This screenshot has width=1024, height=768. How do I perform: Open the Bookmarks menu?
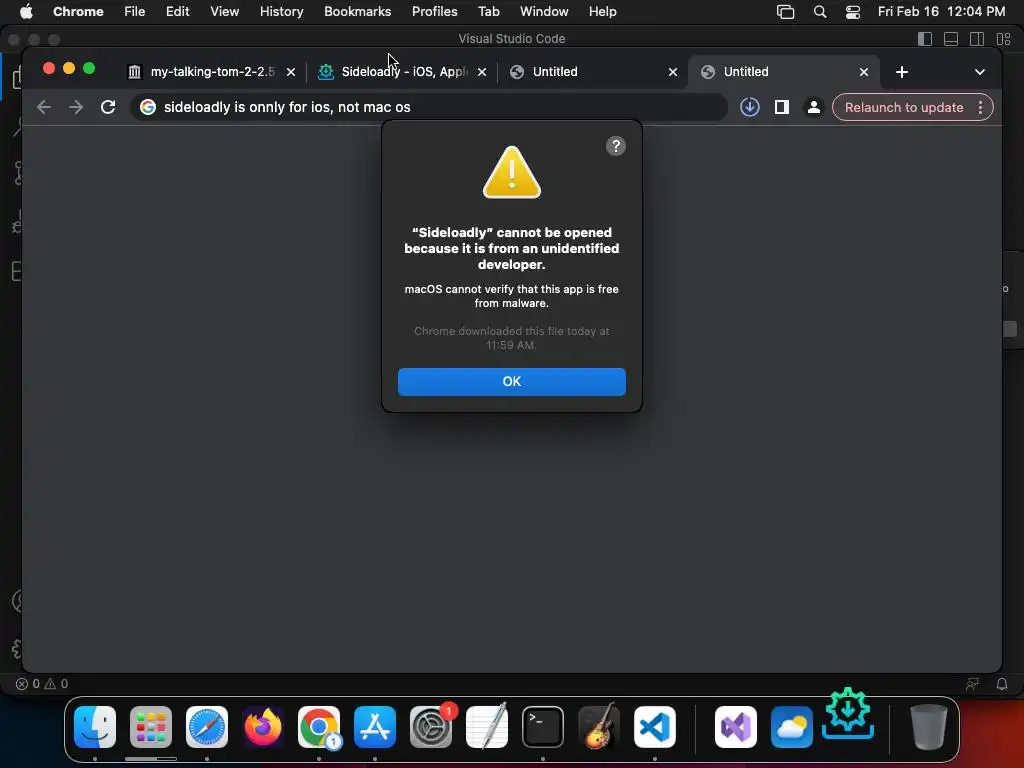pos(357,12)
